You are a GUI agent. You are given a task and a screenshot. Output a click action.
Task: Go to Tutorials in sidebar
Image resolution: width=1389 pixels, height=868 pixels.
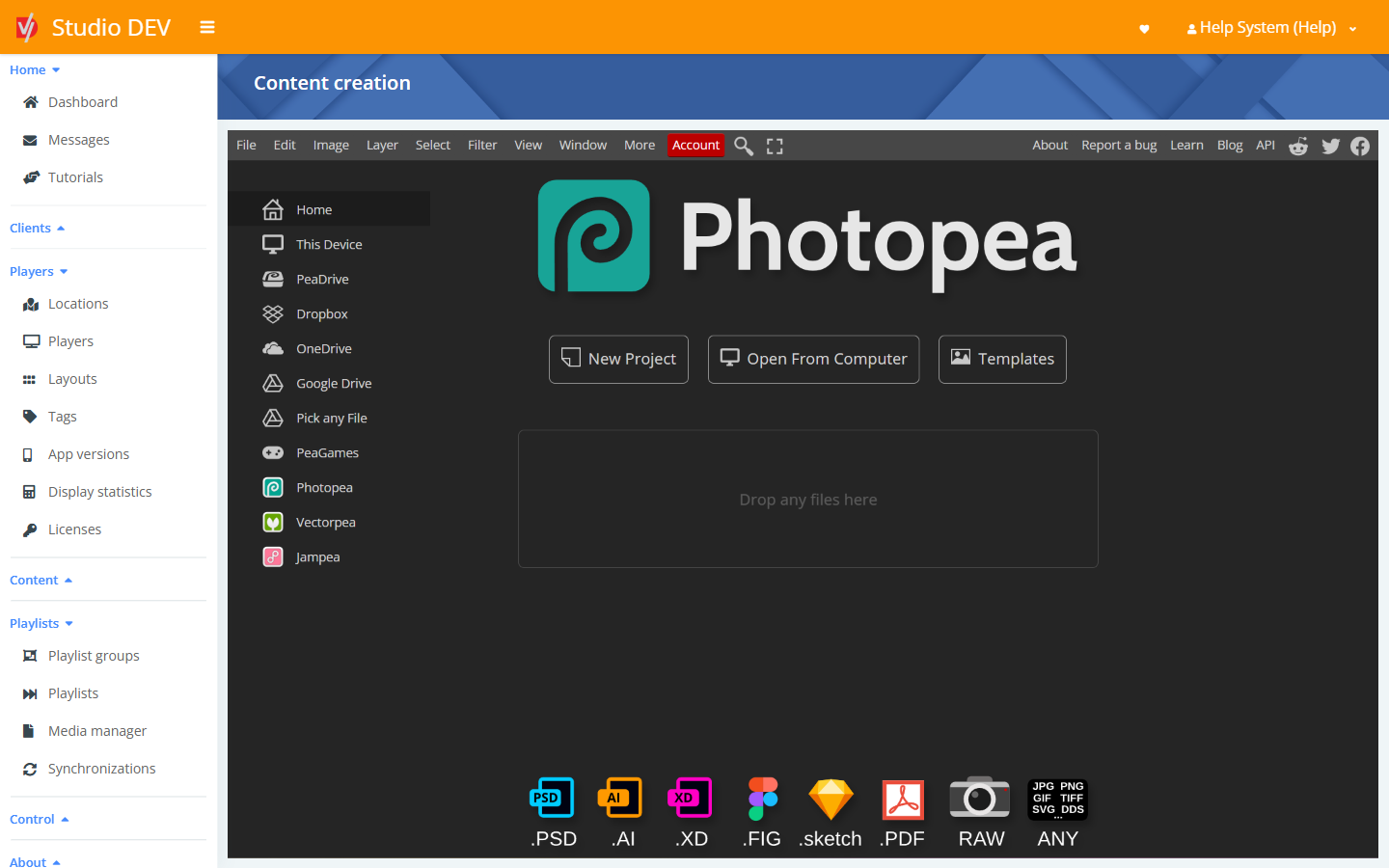point(75,177)
